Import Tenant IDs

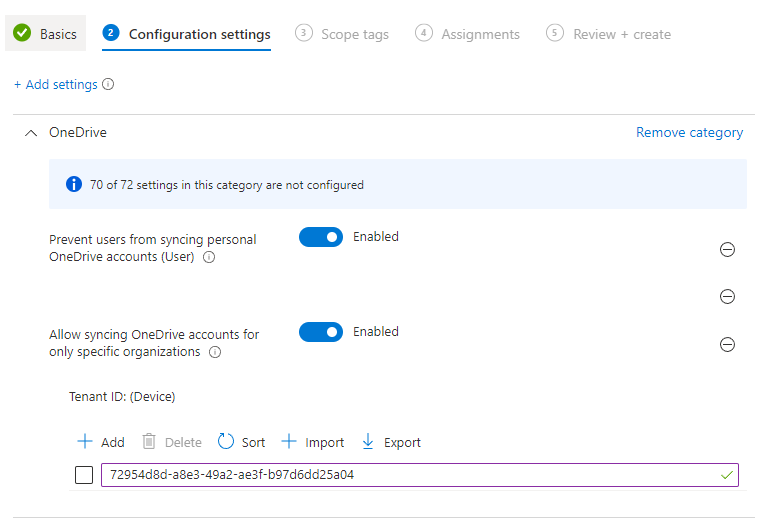pyautogui.click(x=312, y=442)
